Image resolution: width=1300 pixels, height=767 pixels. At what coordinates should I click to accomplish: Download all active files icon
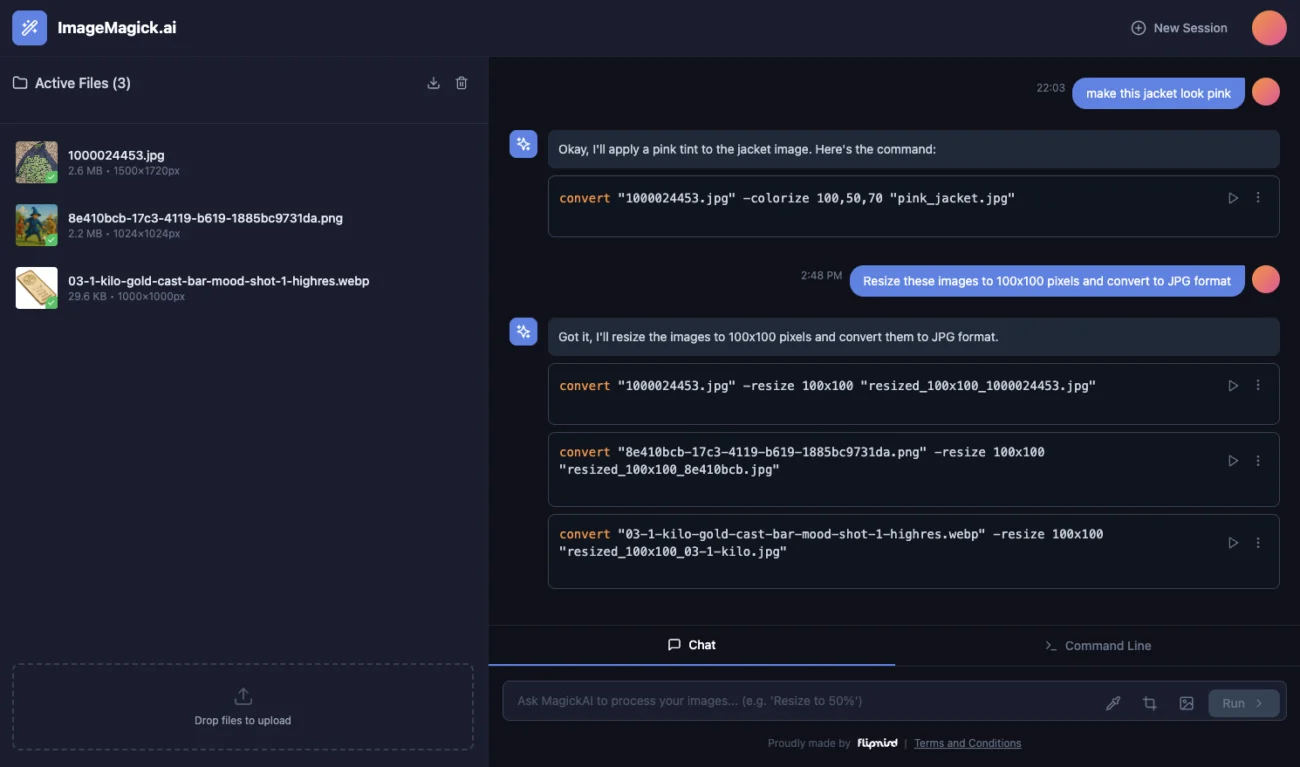click(433, 83)
